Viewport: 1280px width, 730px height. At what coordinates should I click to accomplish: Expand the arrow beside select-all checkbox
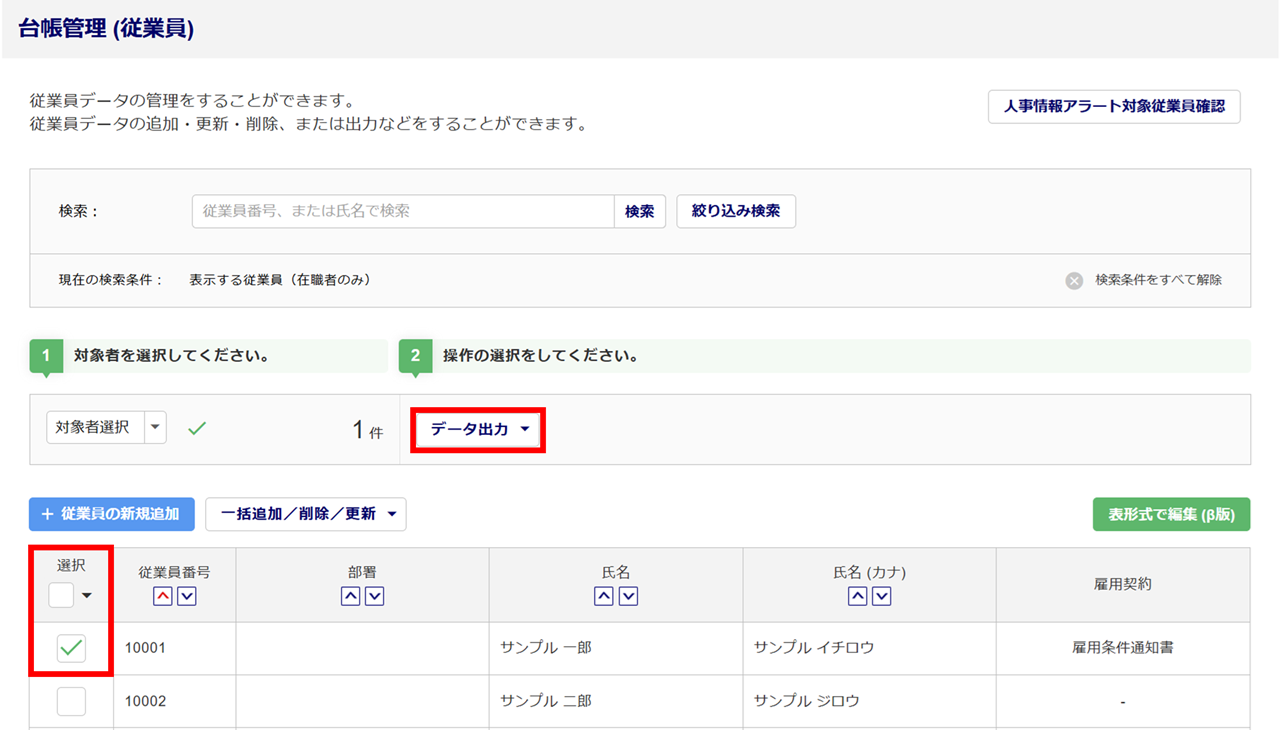pos(87,596)
